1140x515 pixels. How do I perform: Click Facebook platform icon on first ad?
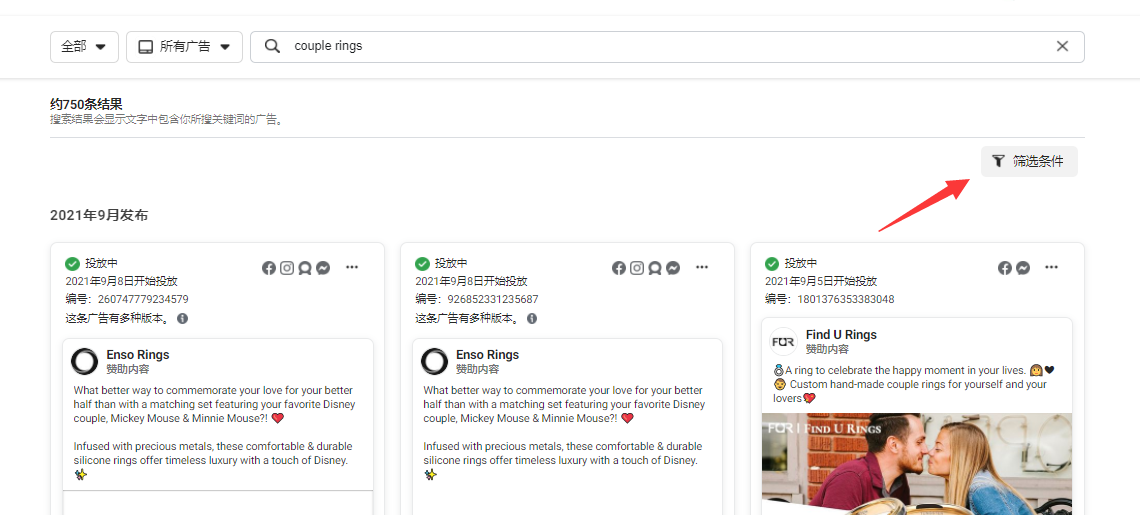coord(269,268)
